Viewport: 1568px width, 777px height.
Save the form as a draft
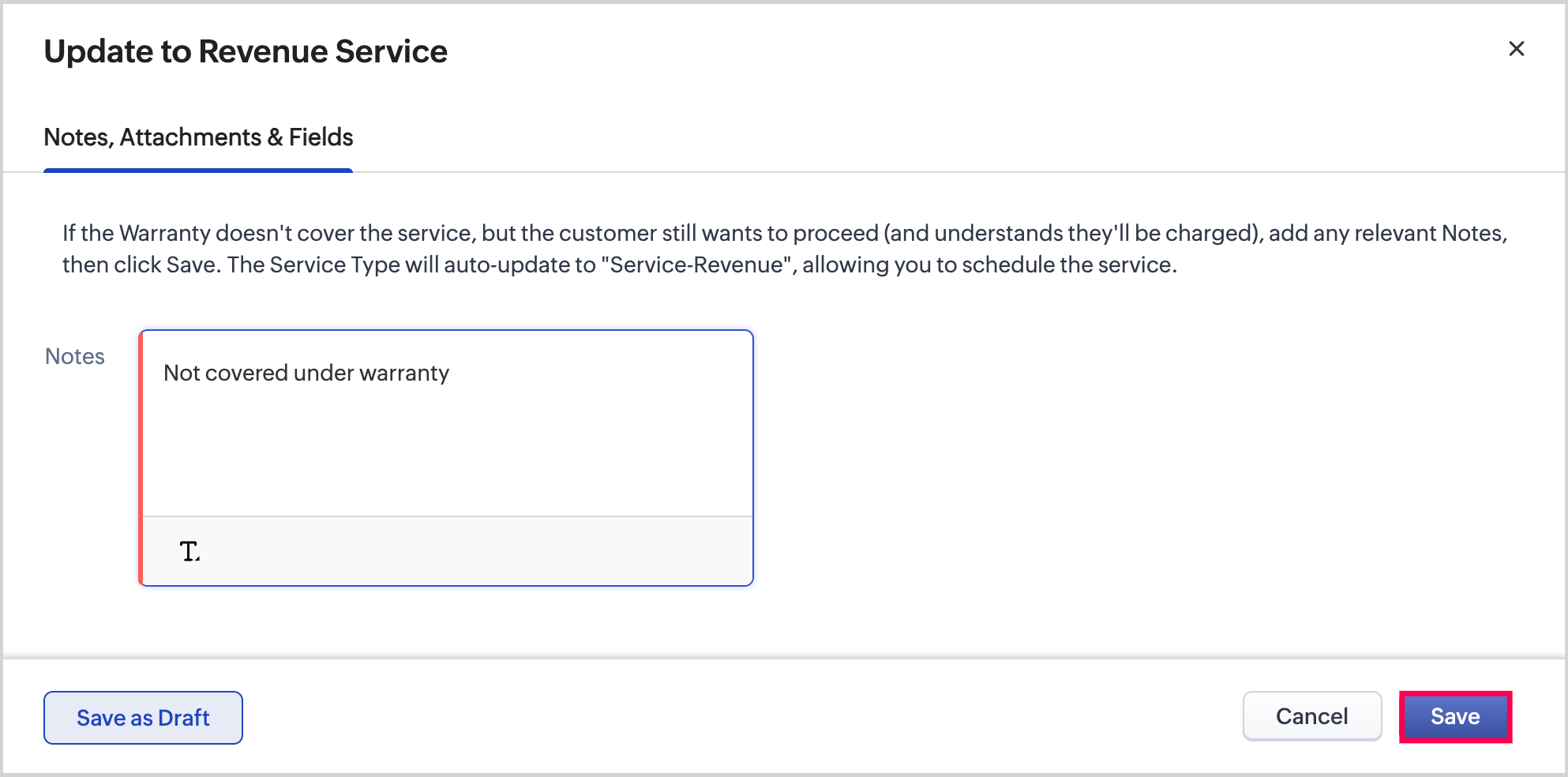pos(143,718)
